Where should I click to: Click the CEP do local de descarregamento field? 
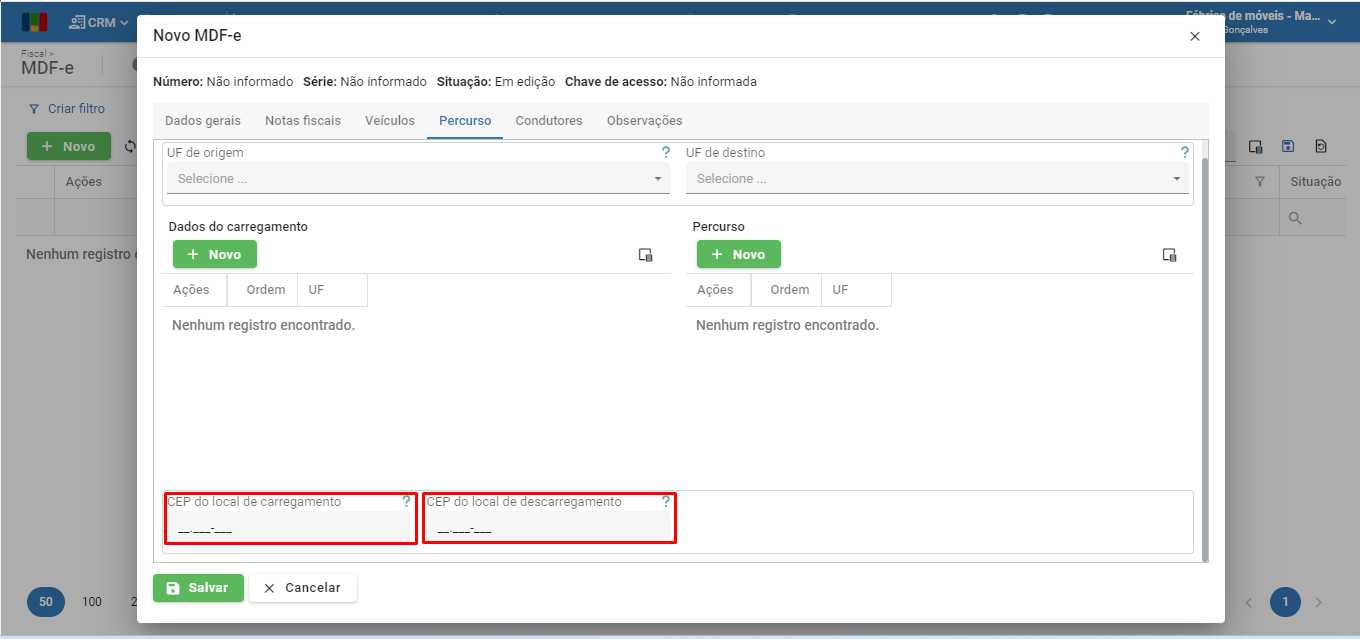click(x=548, y=527)
